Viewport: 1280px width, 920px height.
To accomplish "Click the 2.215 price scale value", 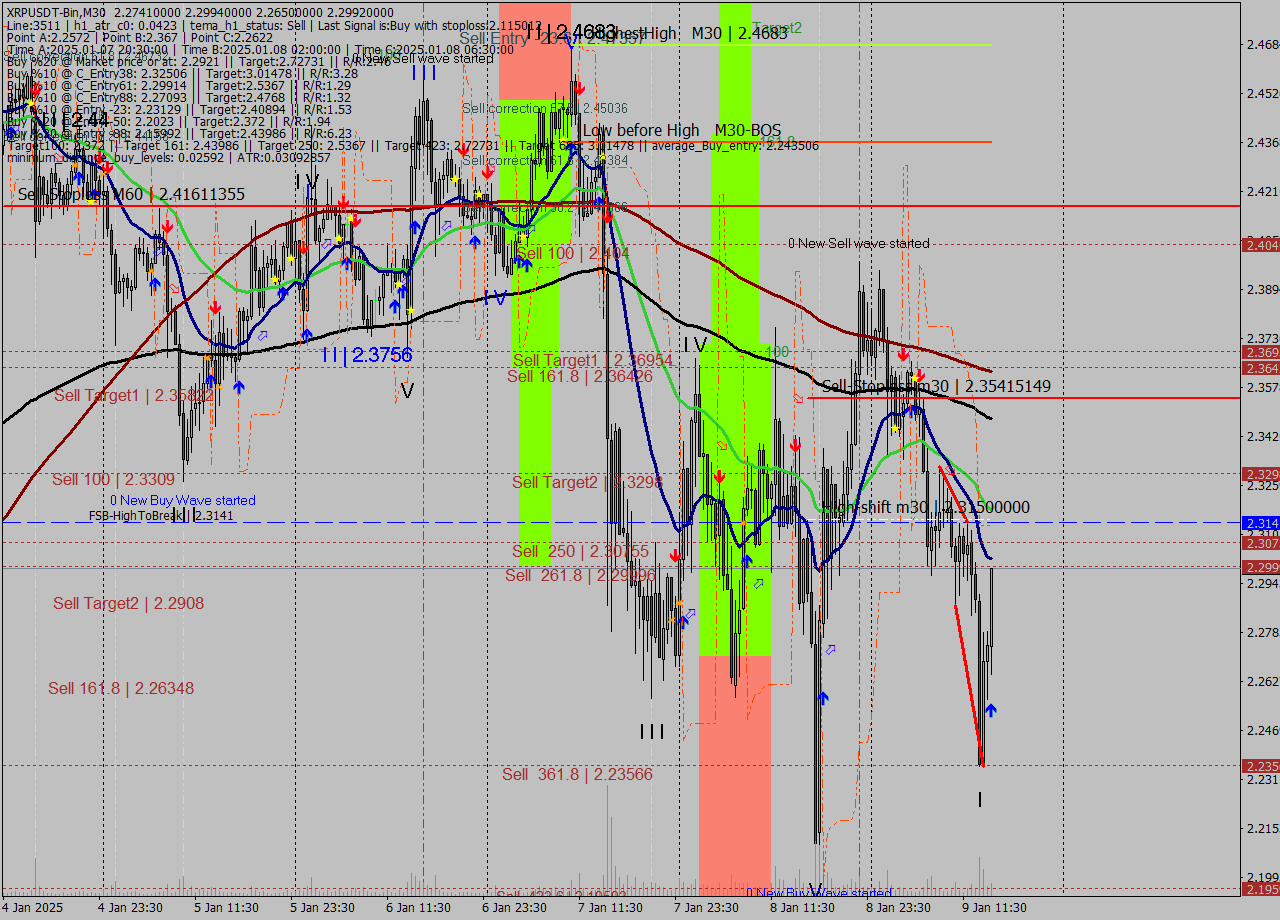I will pos(1262,828).
